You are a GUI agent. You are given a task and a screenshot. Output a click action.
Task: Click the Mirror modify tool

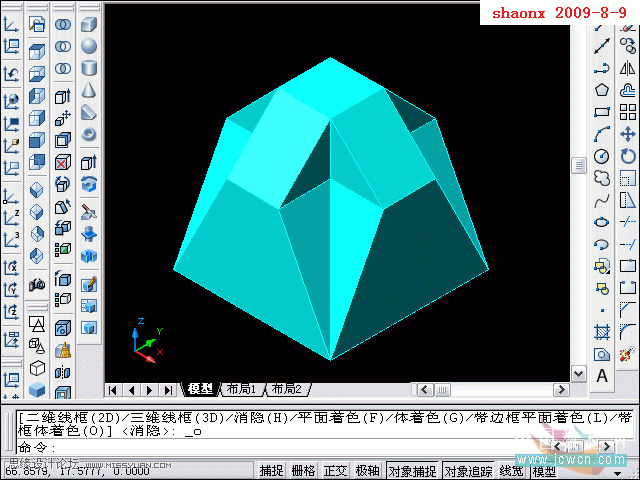(627, 68)
